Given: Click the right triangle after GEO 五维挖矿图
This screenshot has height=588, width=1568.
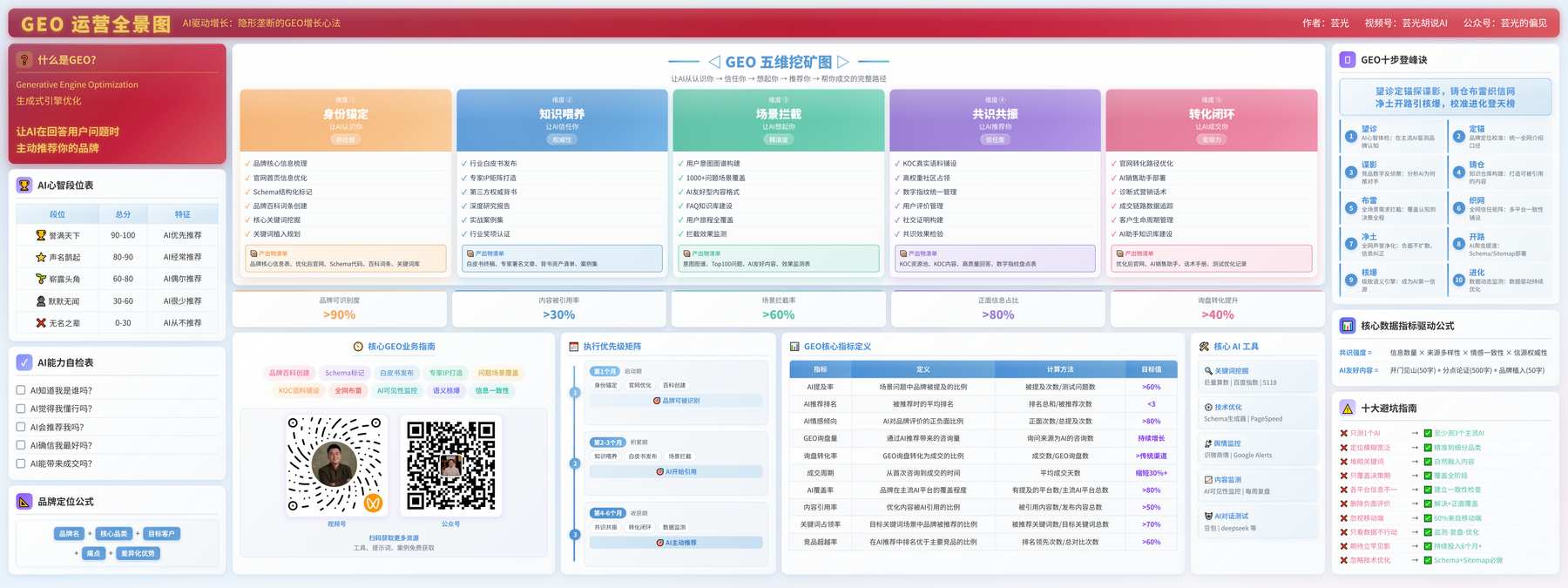Looking at the screenshot, I should pos(842,62).
